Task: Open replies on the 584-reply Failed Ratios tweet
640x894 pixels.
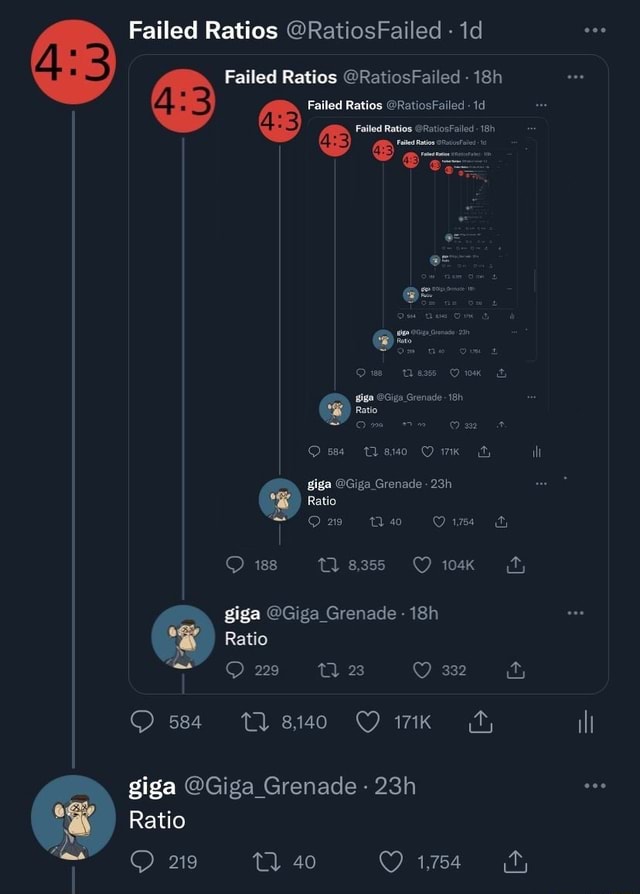Action: [x=145, y=722]
